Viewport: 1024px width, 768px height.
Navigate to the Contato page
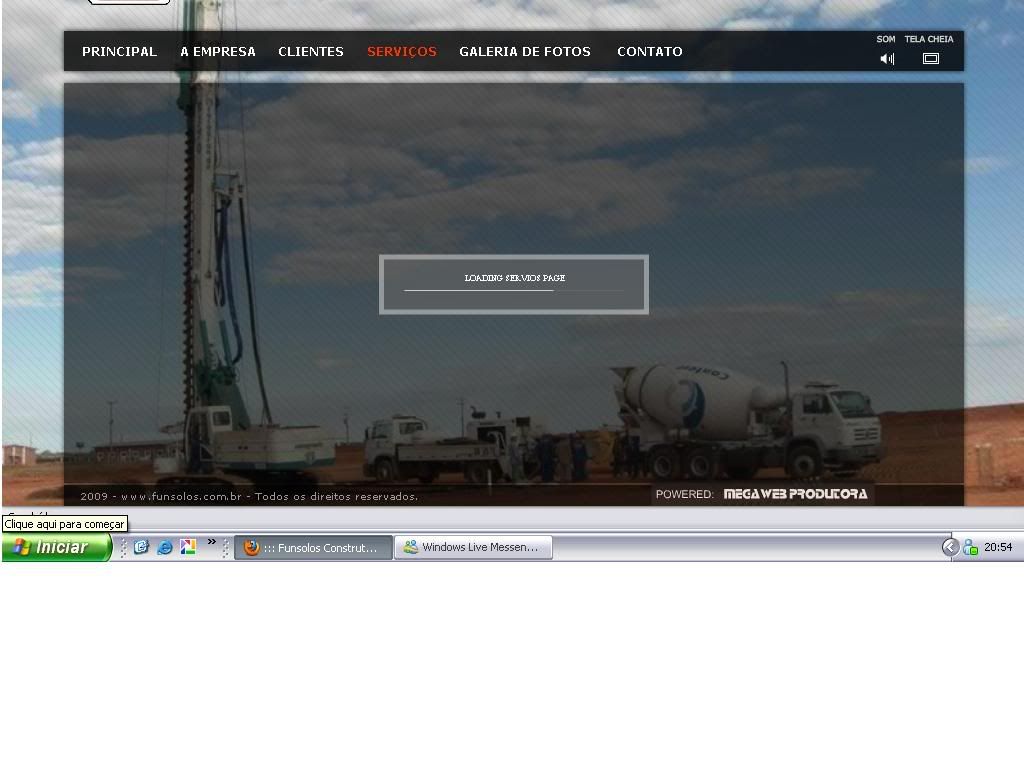[650, 52]
